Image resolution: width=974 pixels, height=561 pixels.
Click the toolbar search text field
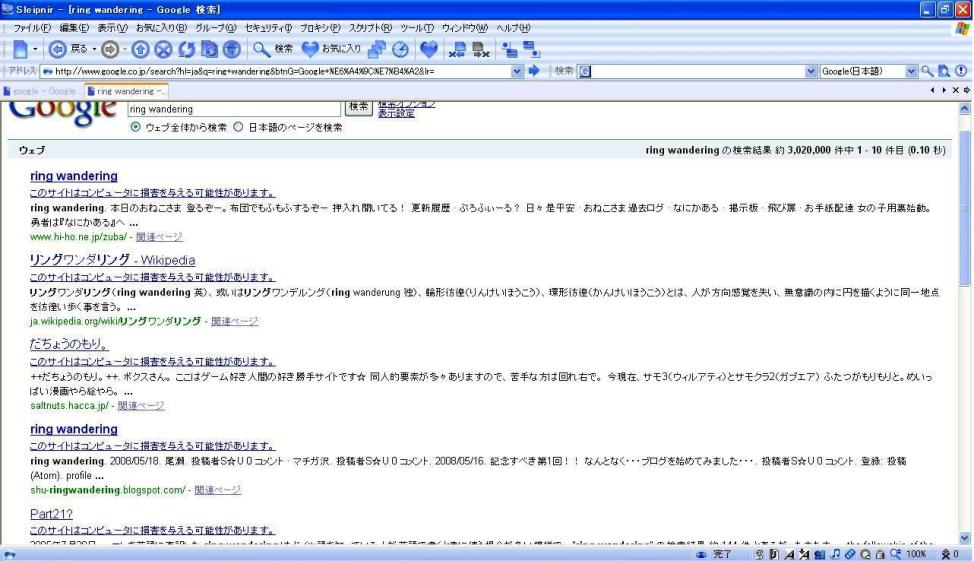pyautogui.click(x=696, y=71)
